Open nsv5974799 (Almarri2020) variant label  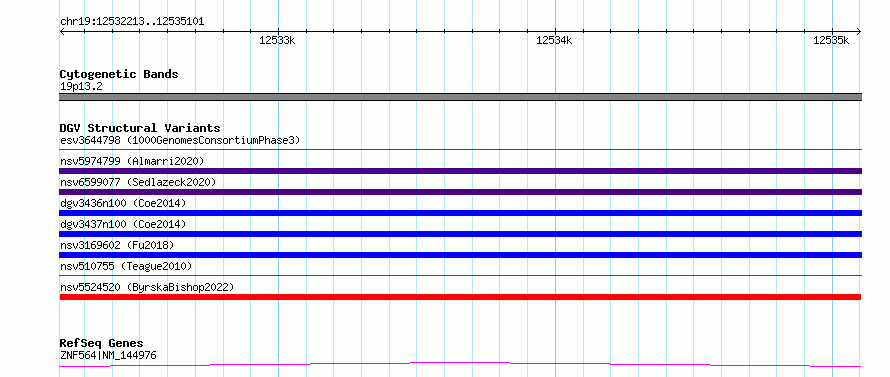point(132,161)
